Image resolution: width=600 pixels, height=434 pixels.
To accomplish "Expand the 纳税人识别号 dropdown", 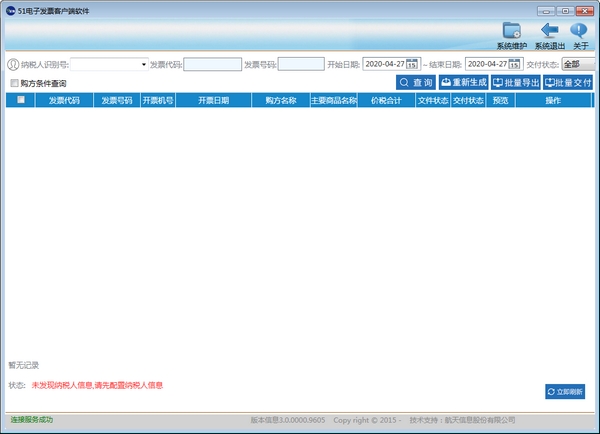I will 143,64.
